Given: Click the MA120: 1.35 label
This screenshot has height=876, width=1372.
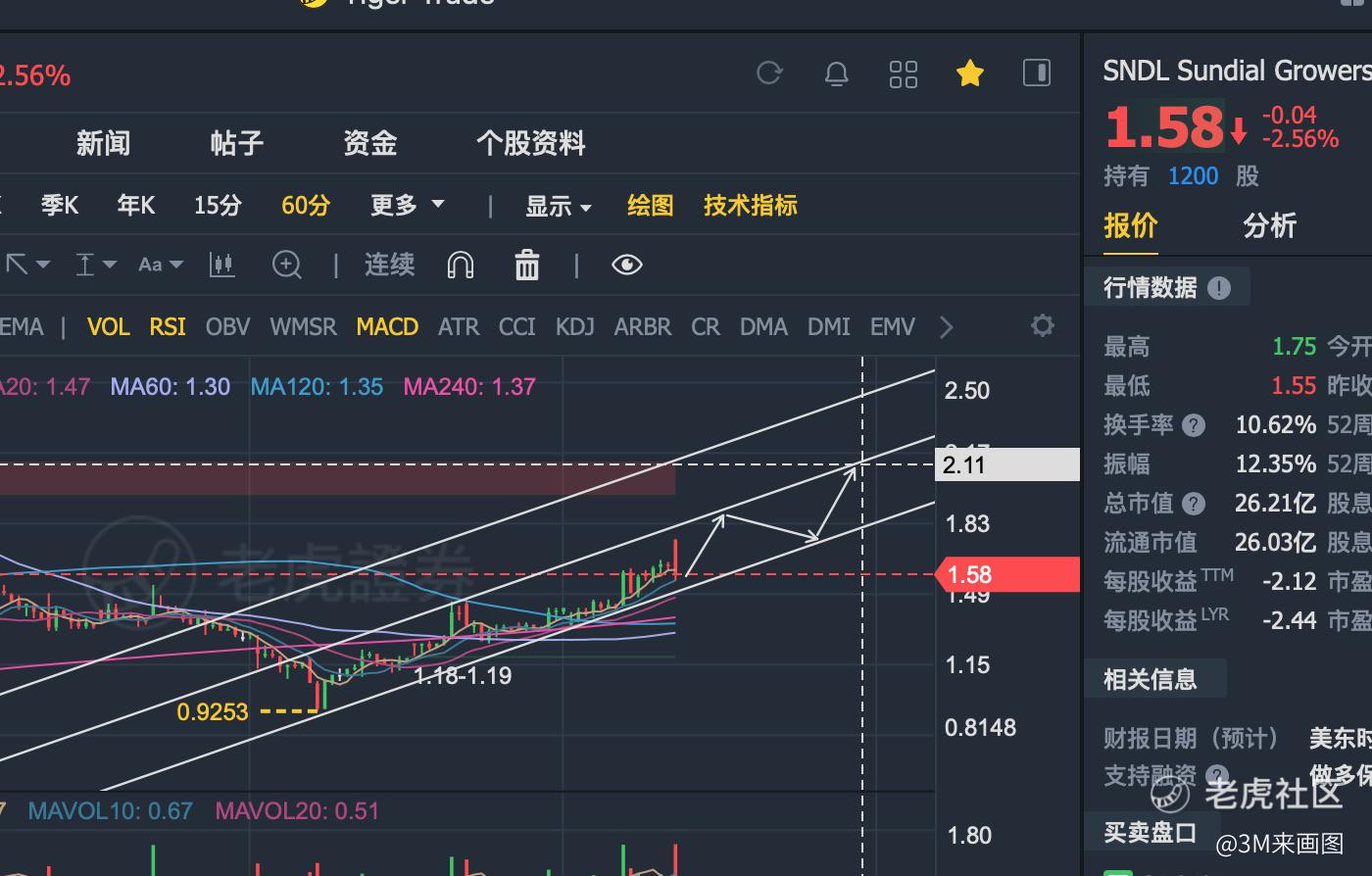Looking at the screenshot, I should coord(318,386).
